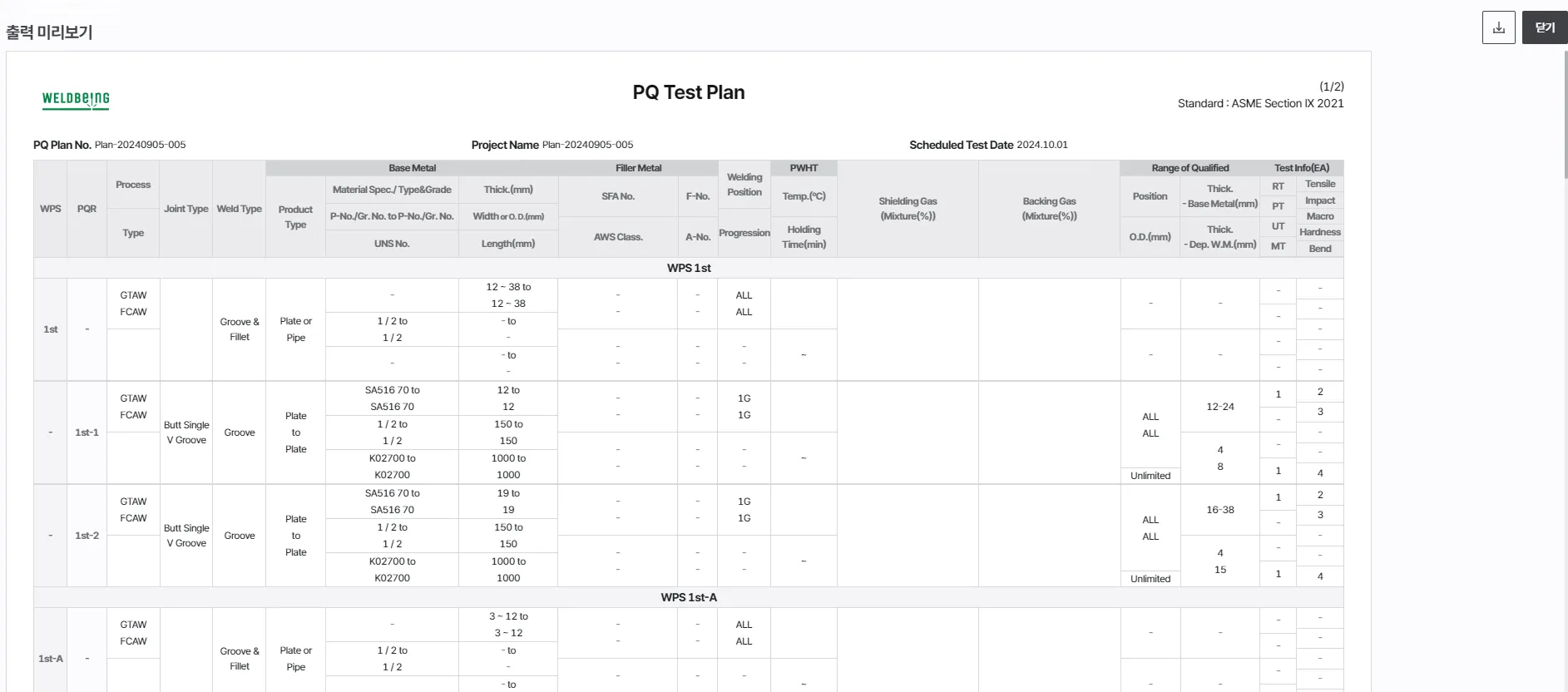This screenshot has width=1568, height=692.
Task: Click the (1/2) page indicator
Action: tap(1331, 86)
